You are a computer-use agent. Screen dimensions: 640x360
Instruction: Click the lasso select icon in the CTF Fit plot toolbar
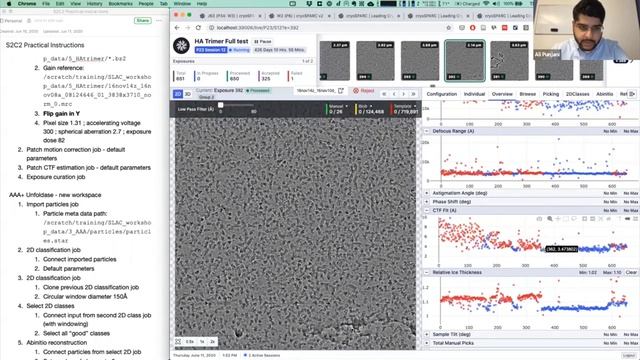[x=574, y=219]
